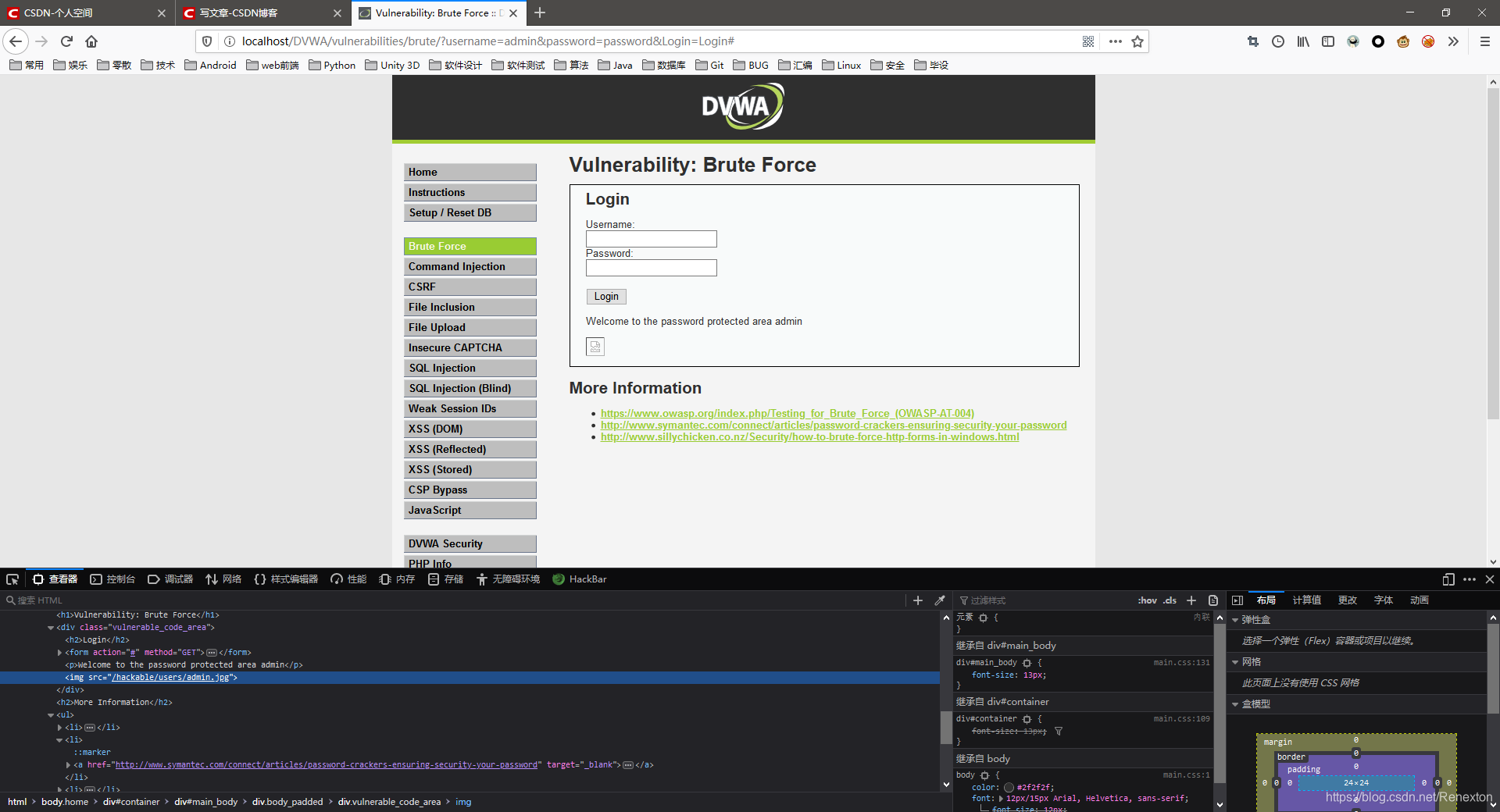
Task: Switch to CSDN-个人空间 browser tab
Action: point(87,12)
